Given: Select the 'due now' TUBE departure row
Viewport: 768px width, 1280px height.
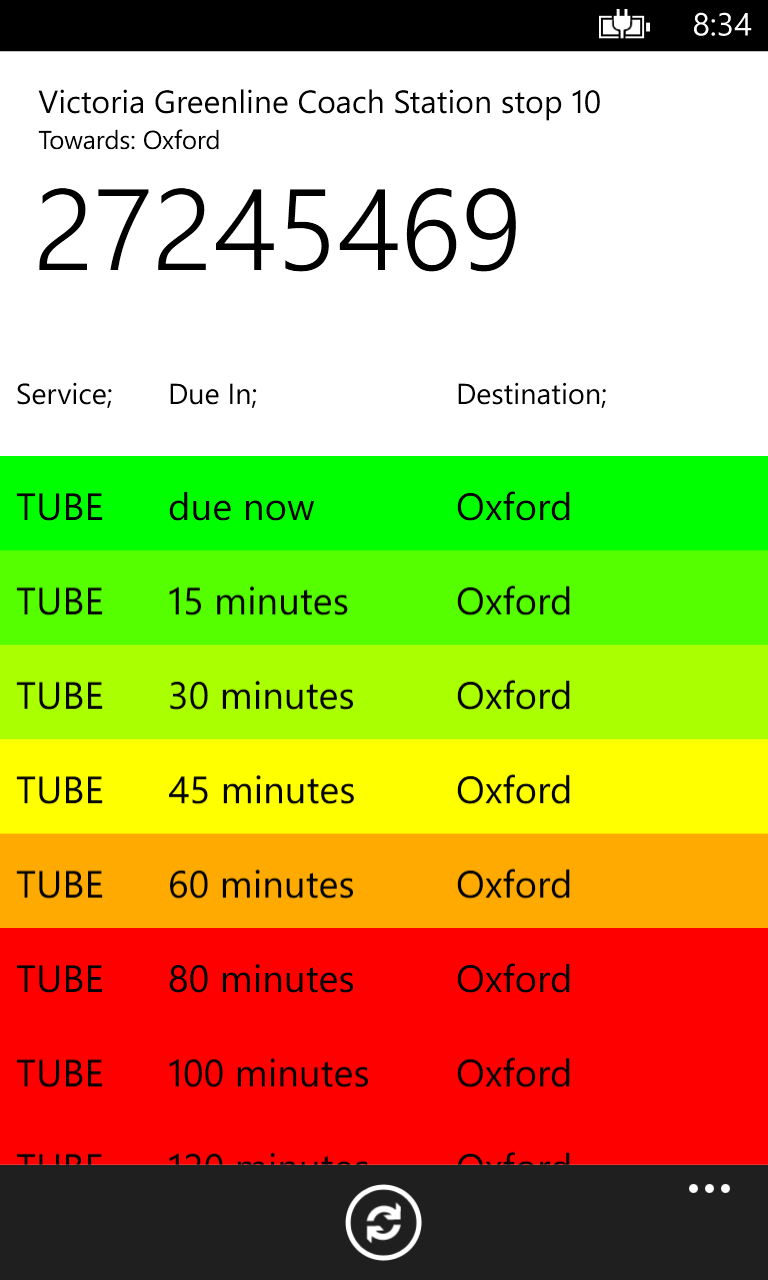Looking at the screenshot, I should click(x=384, y=503).
